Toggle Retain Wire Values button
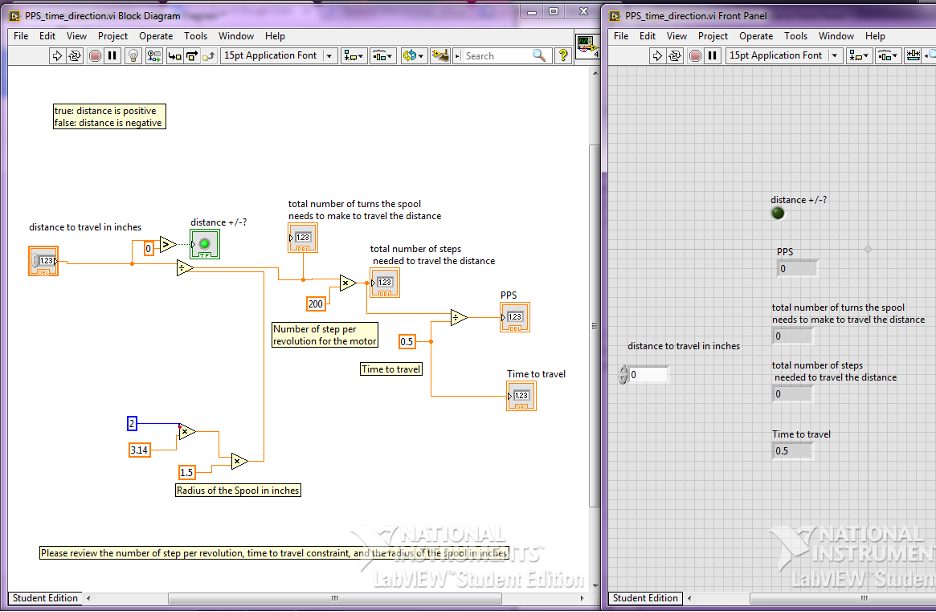Screen dimensions: 936x612 (154, 56)
